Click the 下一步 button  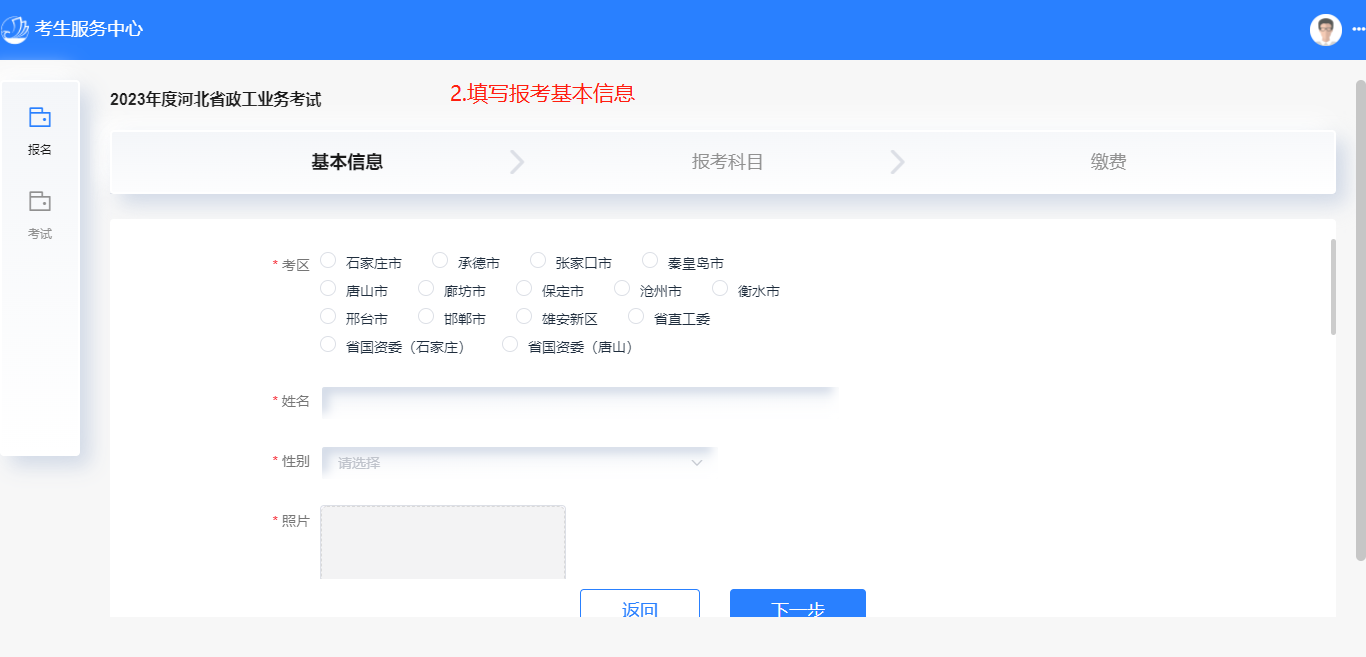[x=797, y=605]
